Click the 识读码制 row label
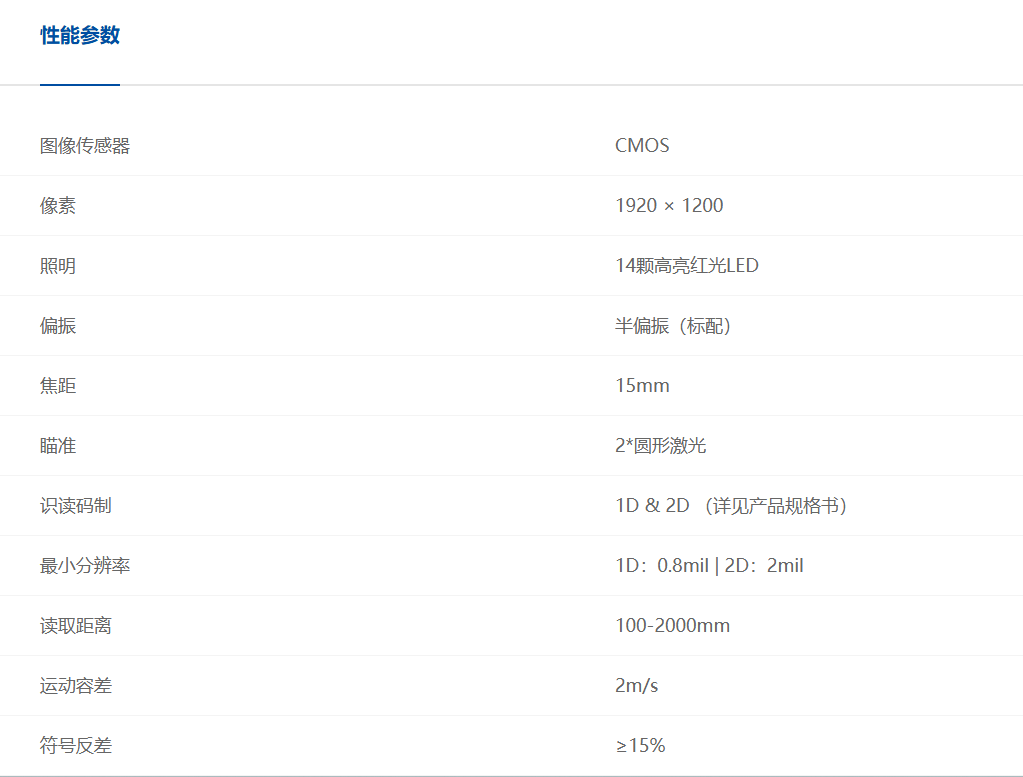This screenshot has height=777, width=1023. coord(76,506)
